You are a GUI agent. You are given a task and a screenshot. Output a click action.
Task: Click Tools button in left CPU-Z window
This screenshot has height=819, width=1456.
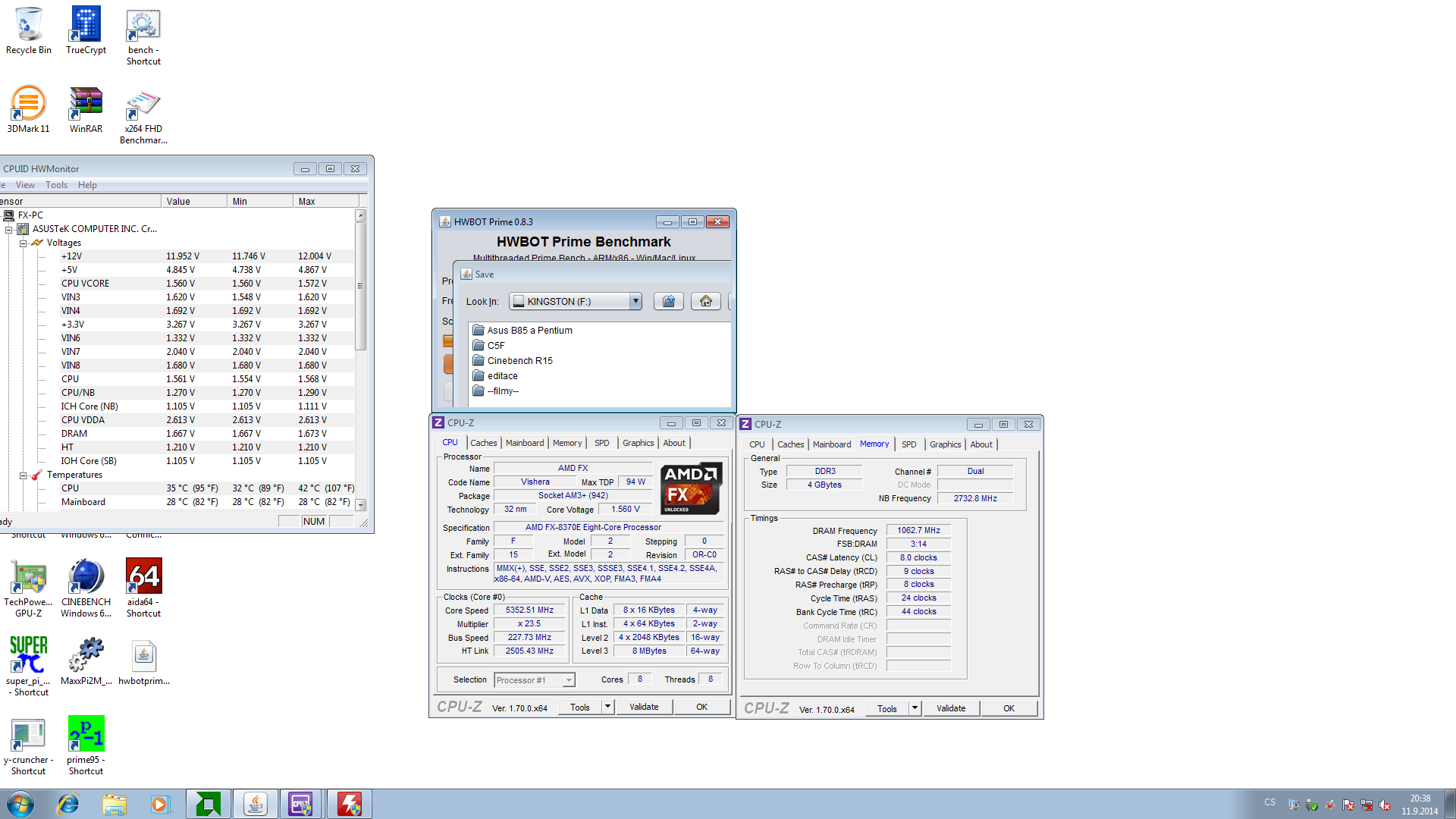click(580, 707)
